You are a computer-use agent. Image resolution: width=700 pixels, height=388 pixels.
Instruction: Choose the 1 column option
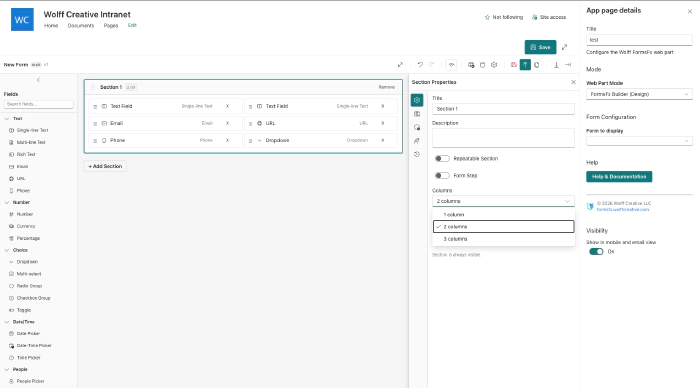pyautogui.click(x=503, y=215)
